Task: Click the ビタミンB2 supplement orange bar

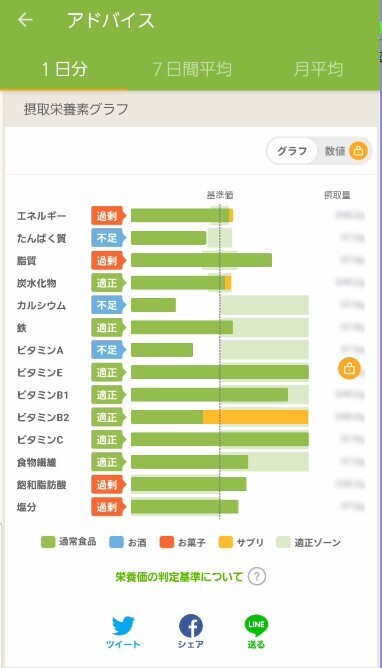Action: [x=256, y=417]
